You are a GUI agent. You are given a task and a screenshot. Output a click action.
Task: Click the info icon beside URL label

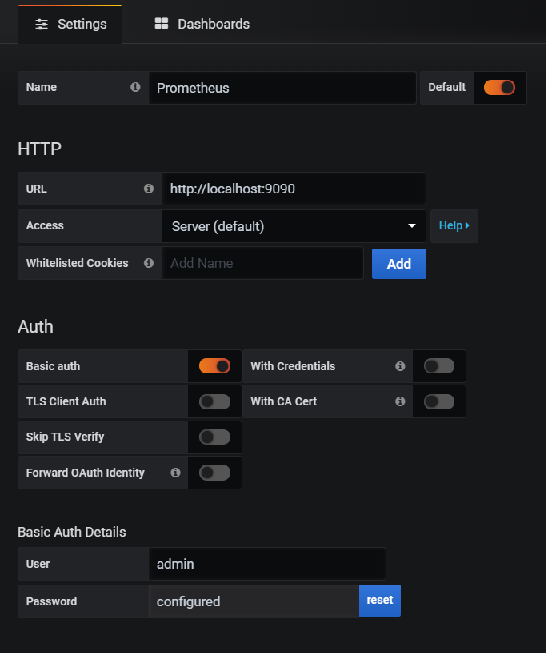[x=149, y=189]
